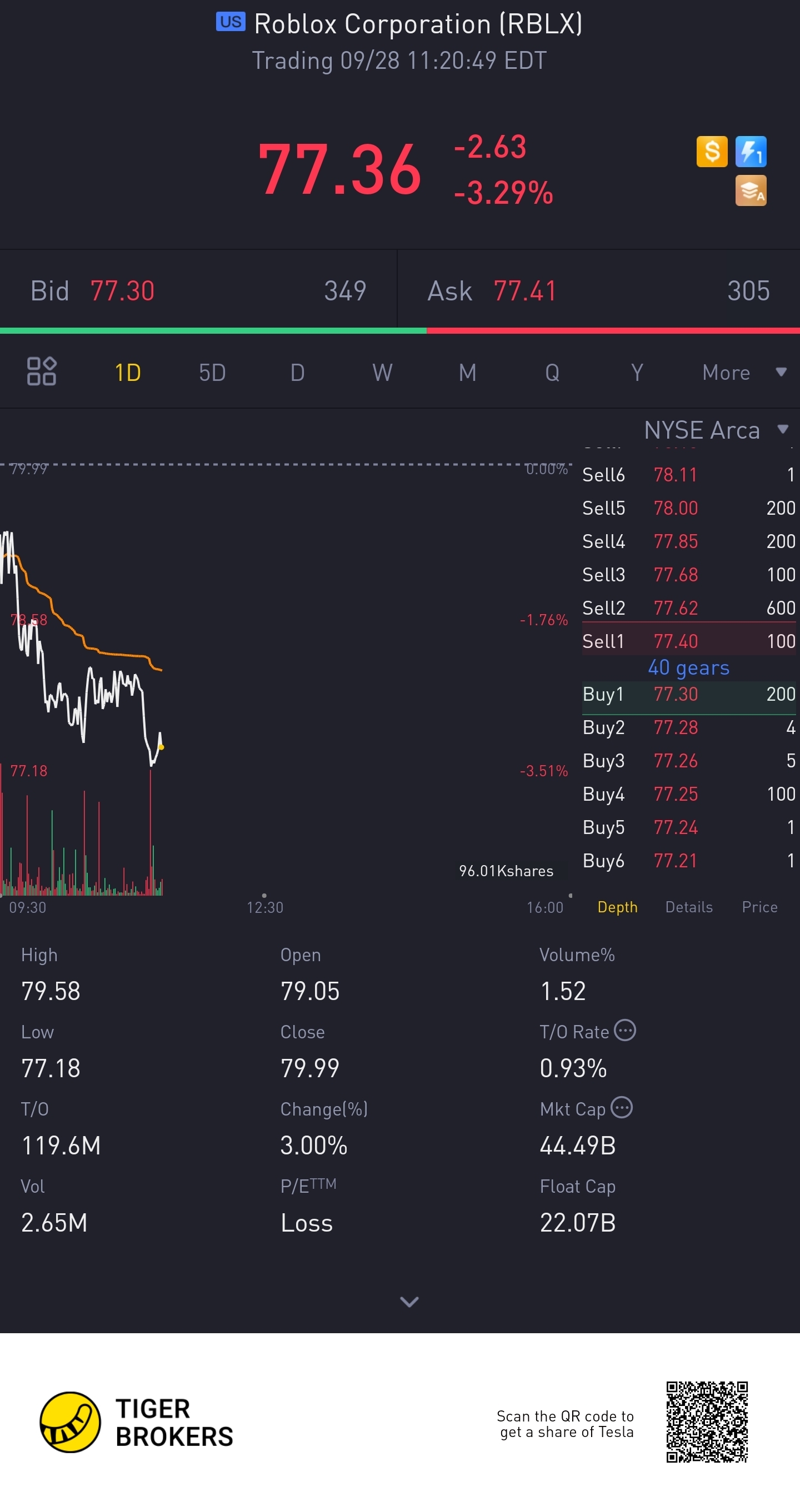This screenshot has width=800, height=1512.
Task: Open the NYSE Arca exchange dropdown
Action: coord(716,430)
